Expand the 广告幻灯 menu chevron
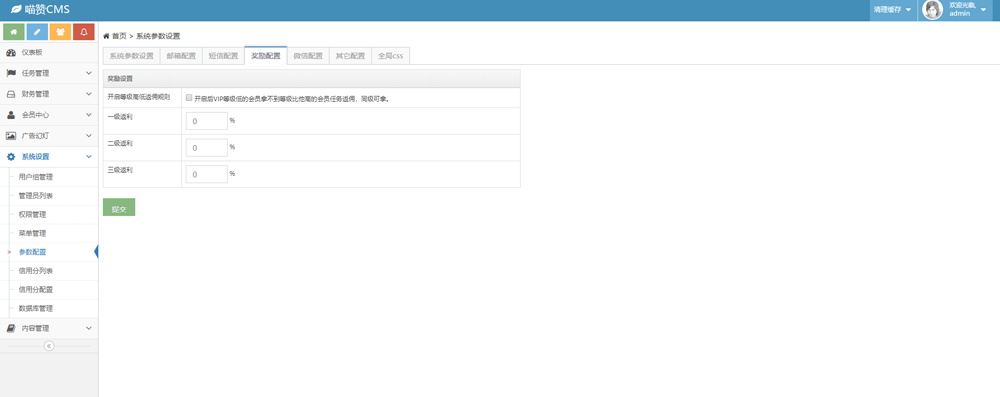Image resolution: width=1000 pixels, height=397 pixels. coord(89,135)
